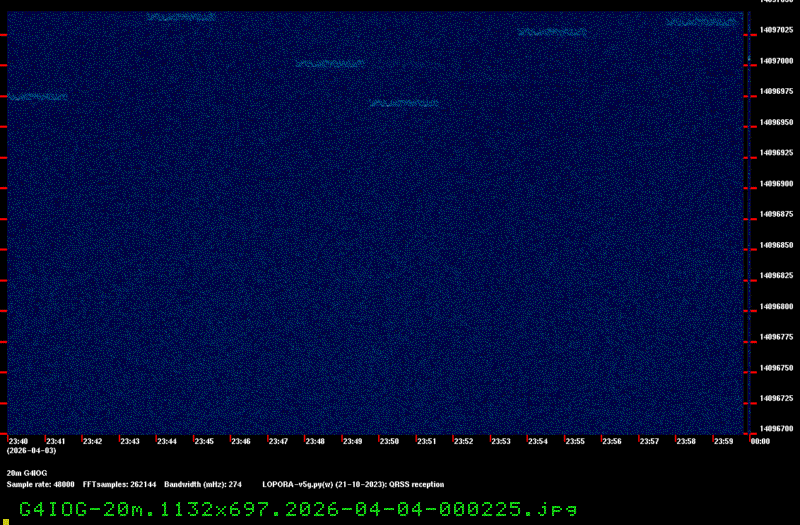Click the 23:59 time axis label

723,441
